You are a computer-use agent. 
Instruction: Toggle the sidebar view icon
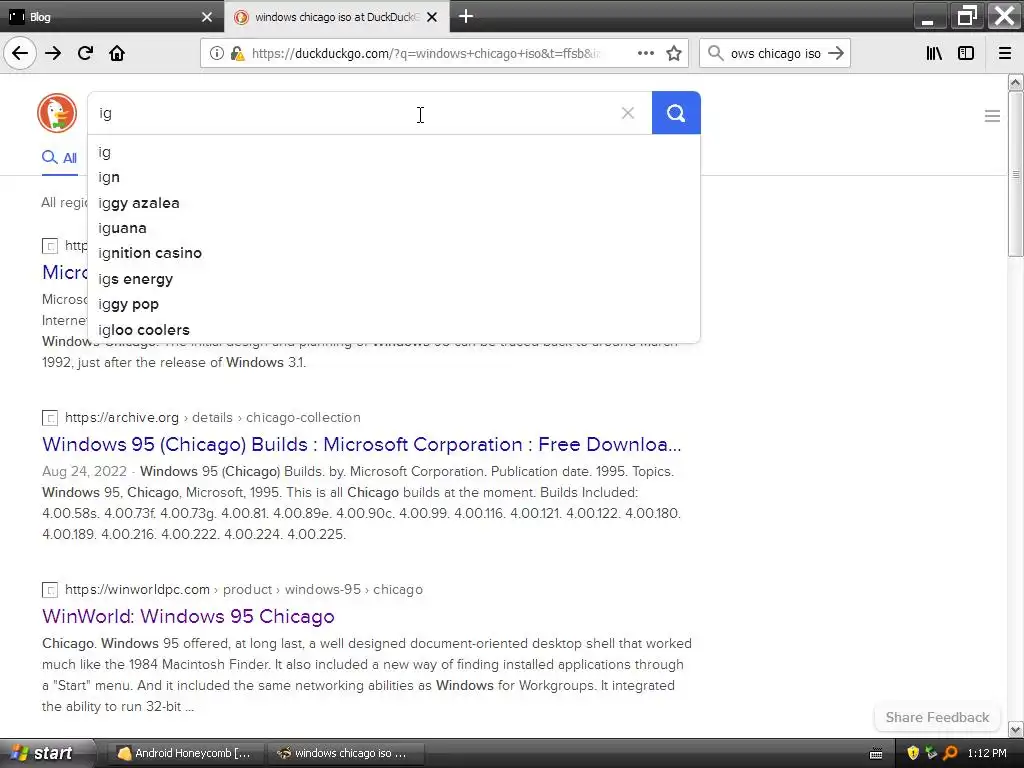[x=966, y=54]
